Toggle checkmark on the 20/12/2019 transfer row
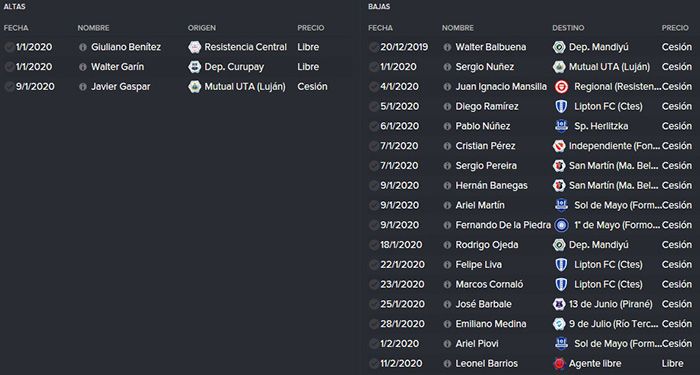 pyautogui.click(x=374, y=47)
